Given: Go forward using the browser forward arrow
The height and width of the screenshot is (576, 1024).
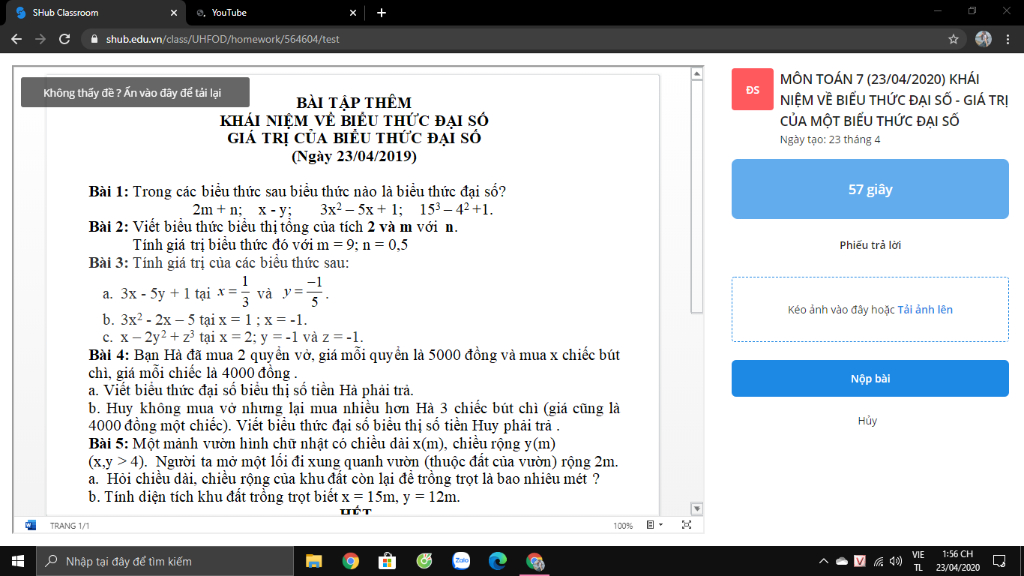Looking at the screenshot, I should (x=40, y=39).
